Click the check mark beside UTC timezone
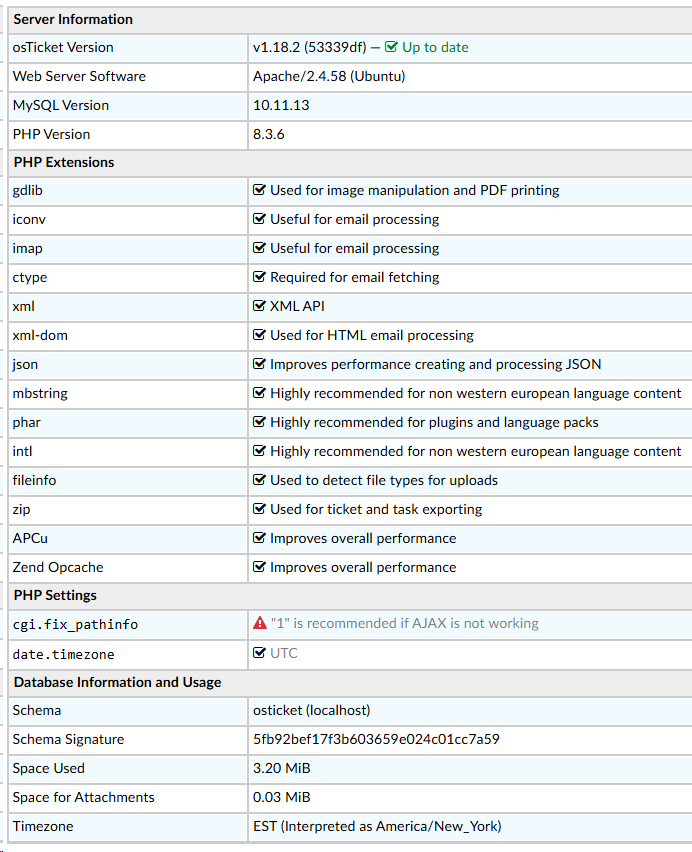692x852 pixels. click(260, 653)
